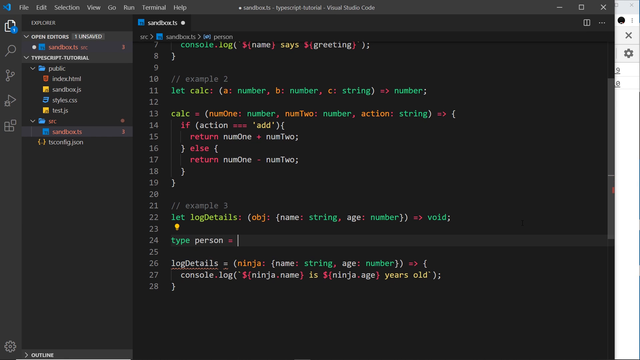Screen dimensions: 640x360
Task: Click the VS Code logo icon
Action: pyautogui.click(x=7, y=7)
